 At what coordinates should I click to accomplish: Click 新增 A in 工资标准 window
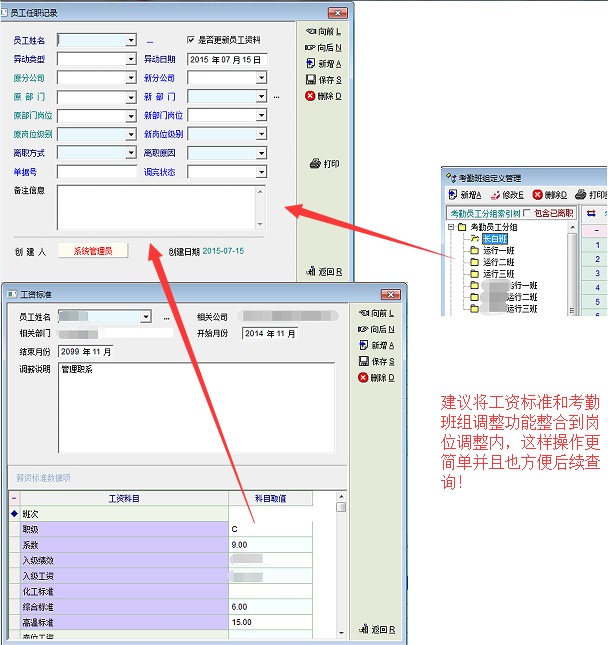click(x=376, y=345)
